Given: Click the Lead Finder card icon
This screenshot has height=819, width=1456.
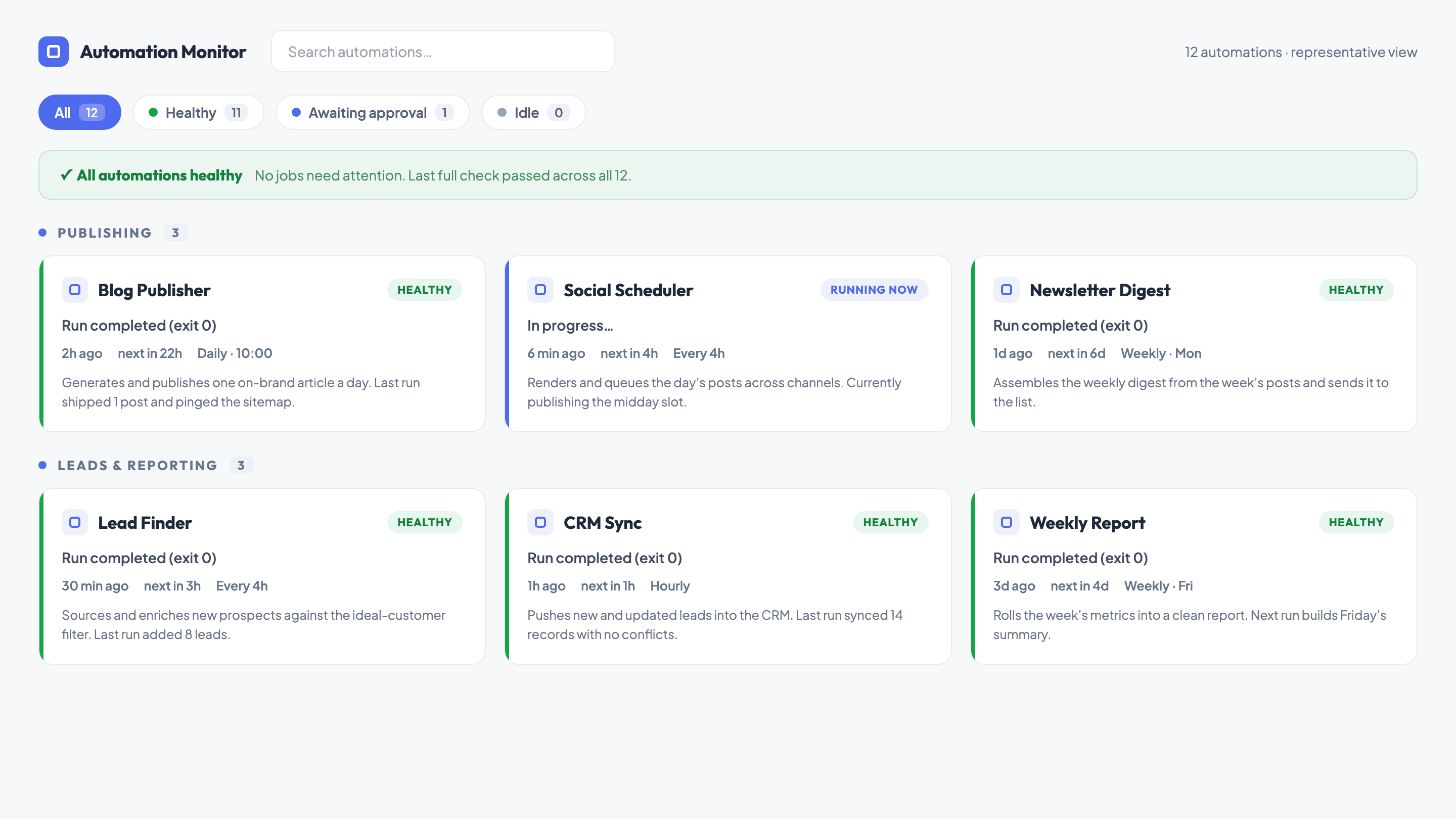Looking at the screenshot, I should [75, 522].
